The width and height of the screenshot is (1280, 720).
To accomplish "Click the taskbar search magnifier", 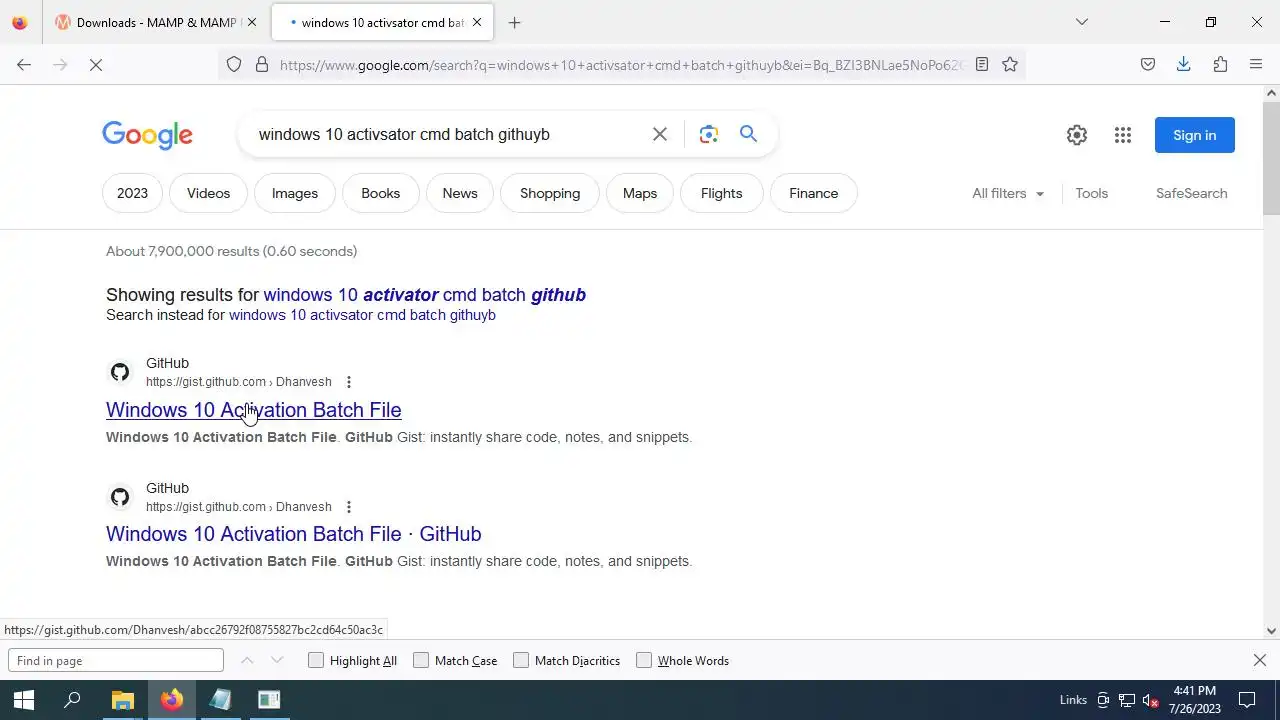I will (x=72, y=700).
